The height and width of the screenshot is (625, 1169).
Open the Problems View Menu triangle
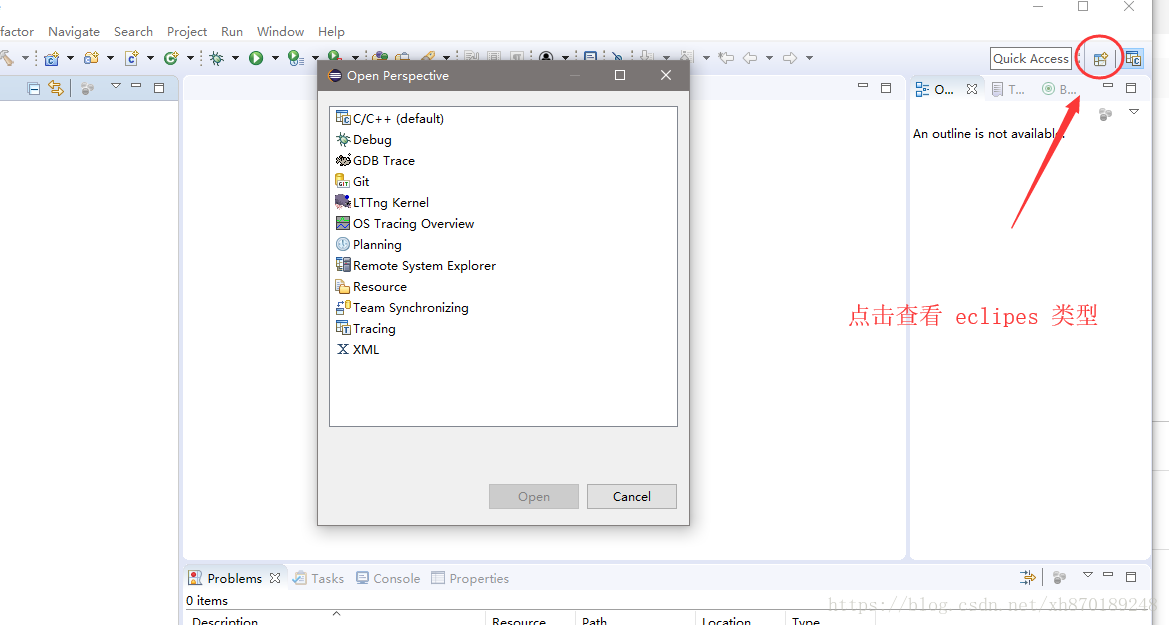point(1088,574)
